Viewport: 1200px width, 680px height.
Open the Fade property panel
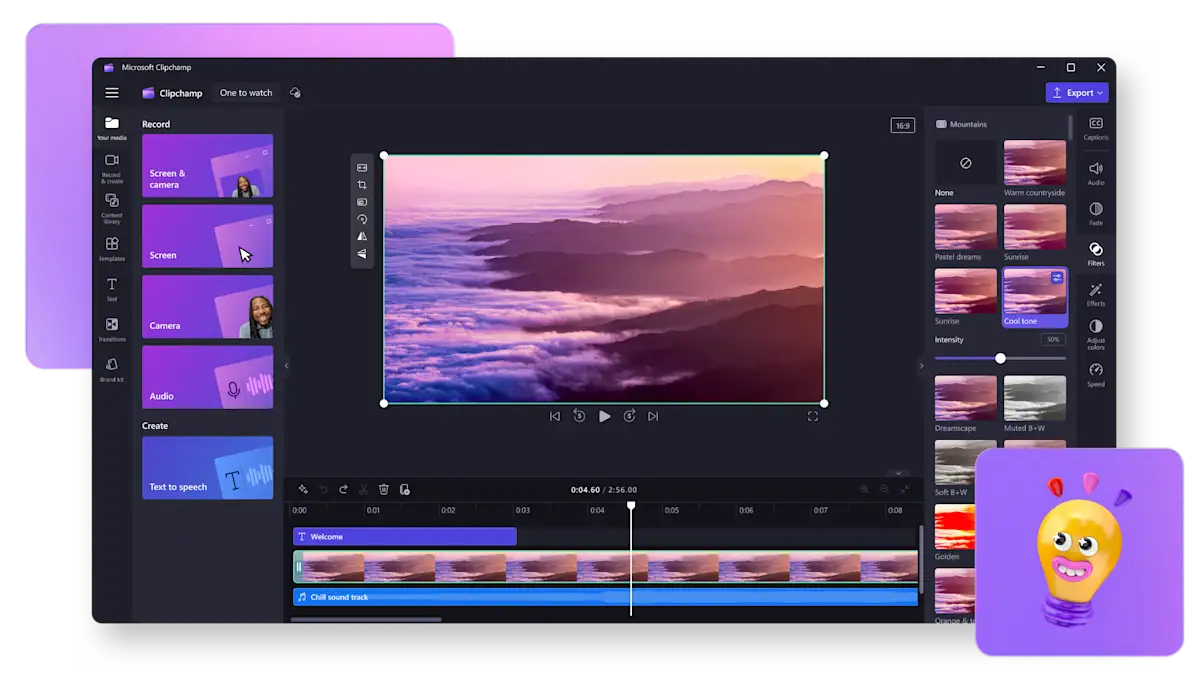coord(1096,214)
